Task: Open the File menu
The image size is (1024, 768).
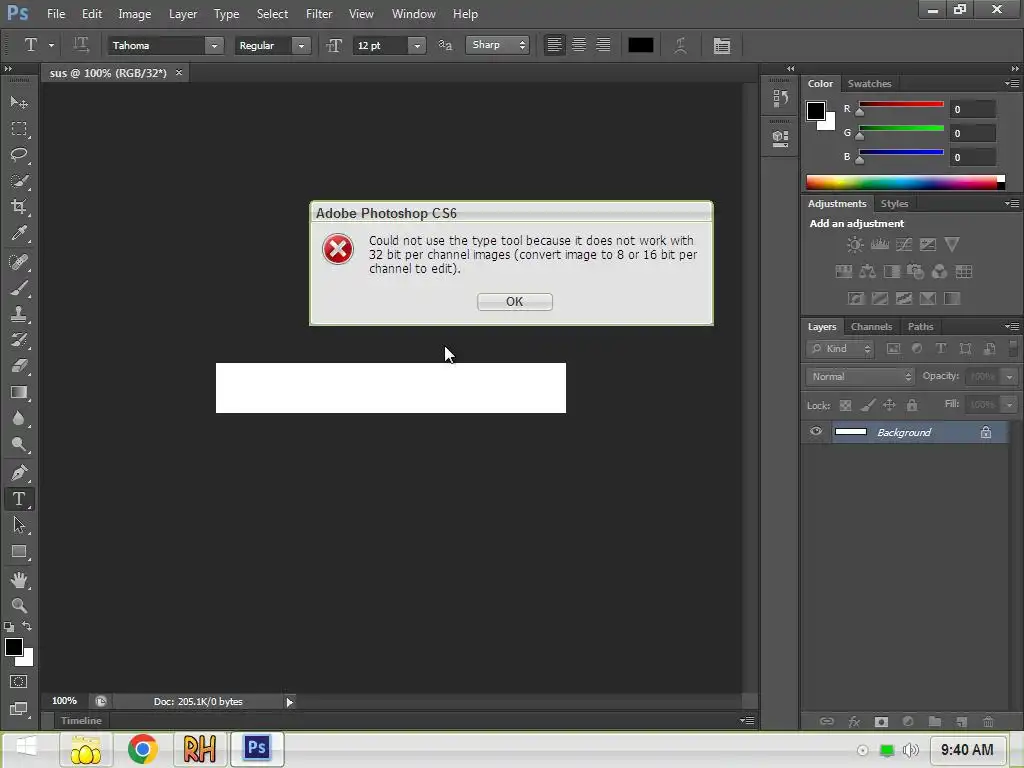Action: point(56,14)
